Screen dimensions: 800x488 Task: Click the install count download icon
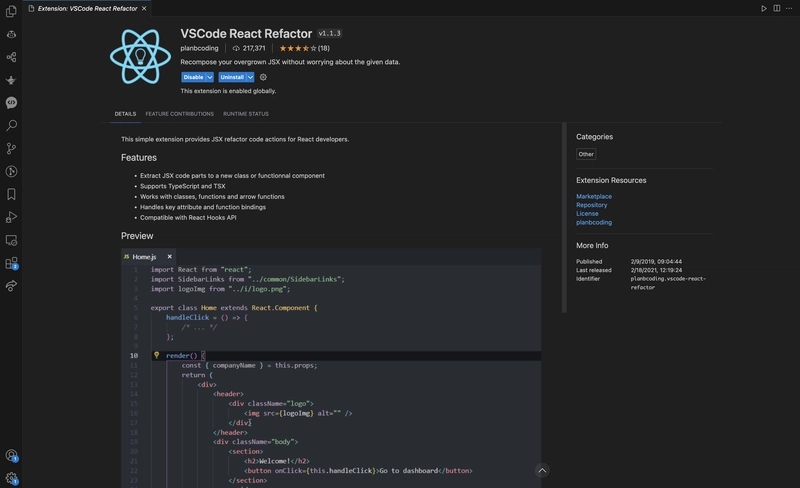236,48
